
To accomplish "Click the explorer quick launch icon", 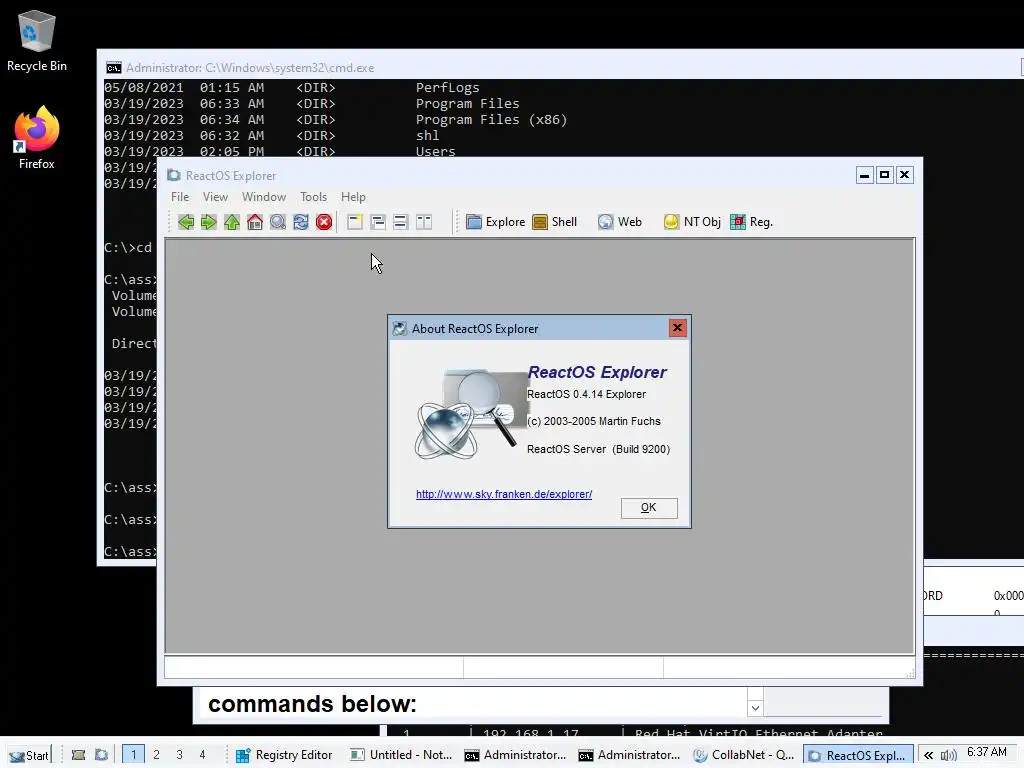I will (x=101, y=755).
